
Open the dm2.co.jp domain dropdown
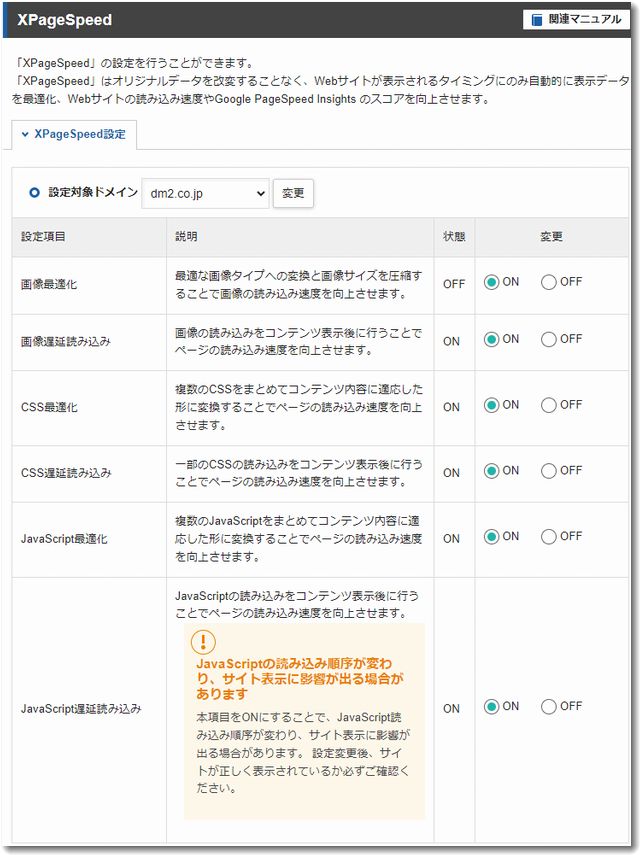pos(205,194)
